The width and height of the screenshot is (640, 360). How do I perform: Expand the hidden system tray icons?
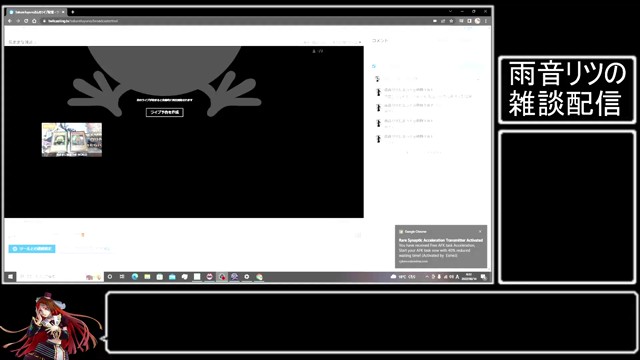pyautogui.click(x=427, y=277)
